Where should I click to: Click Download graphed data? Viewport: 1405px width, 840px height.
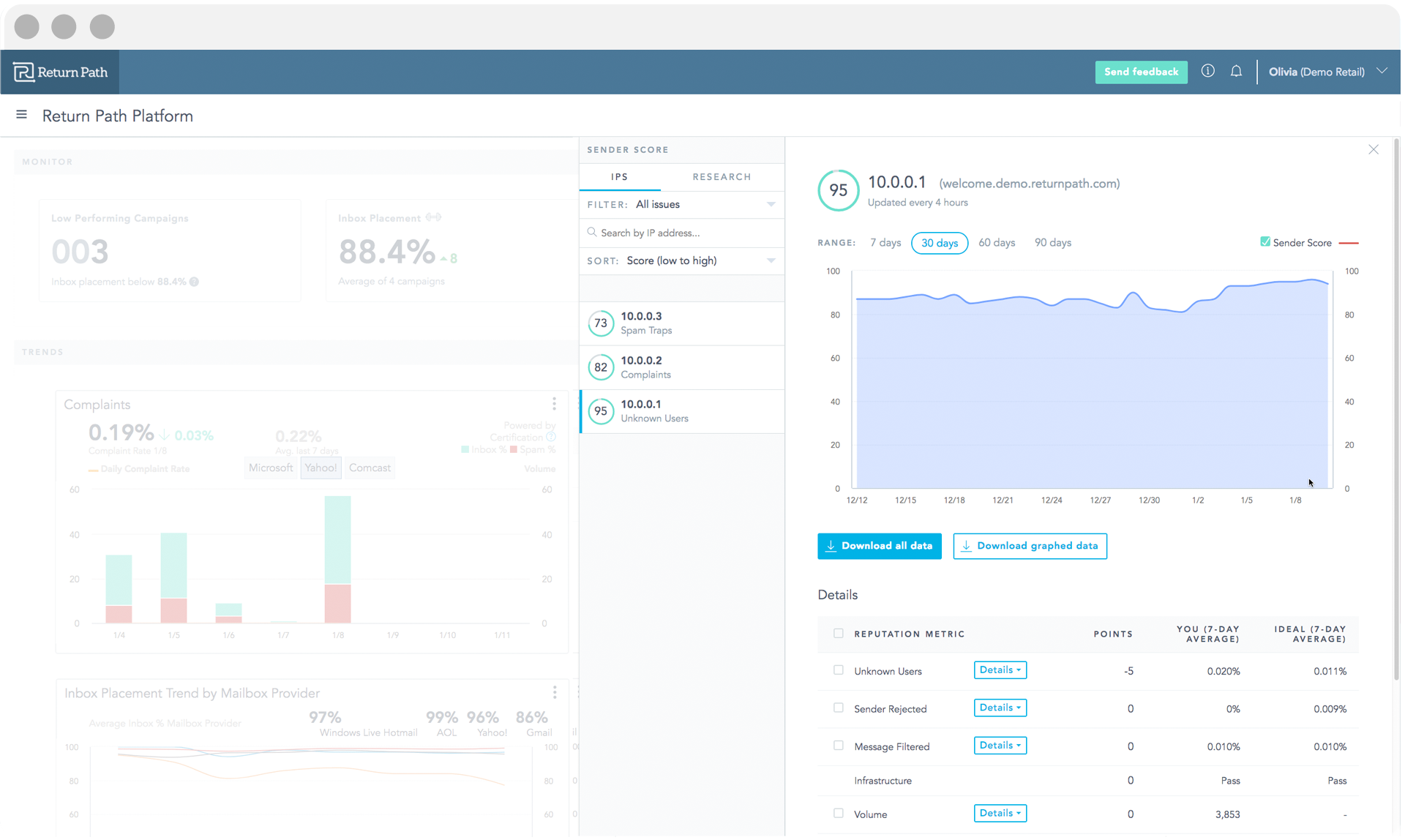click(1030, 546)
